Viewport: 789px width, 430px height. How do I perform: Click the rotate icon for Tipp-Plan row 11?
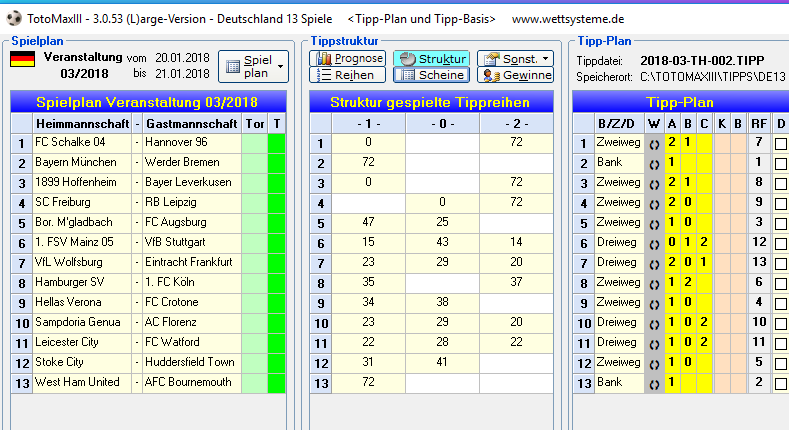pyautogui.click(x=654, y=344)
